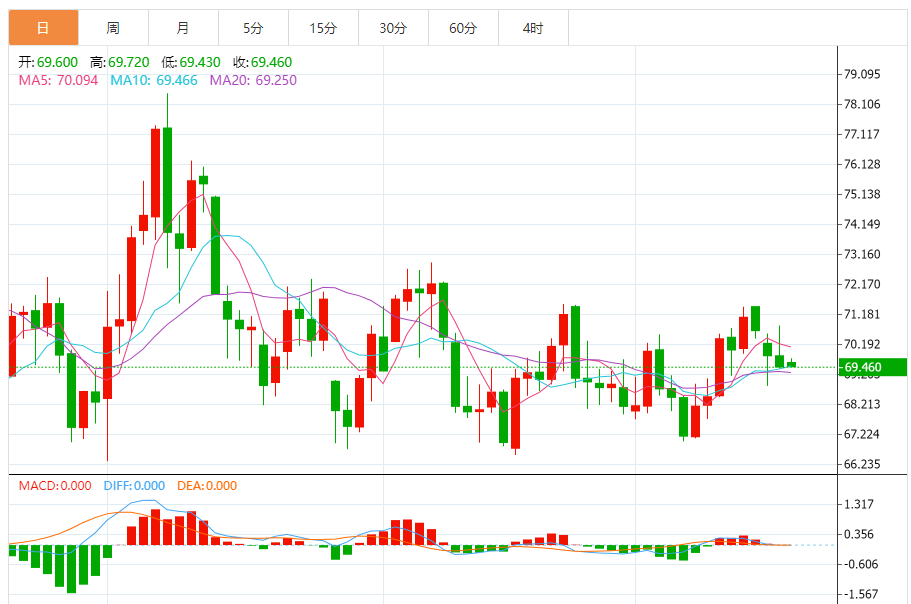Switch to the 周 weekly tab
The height and width of the screenshot is (604, 911).
pyautogui.click(x=113, y=28)
